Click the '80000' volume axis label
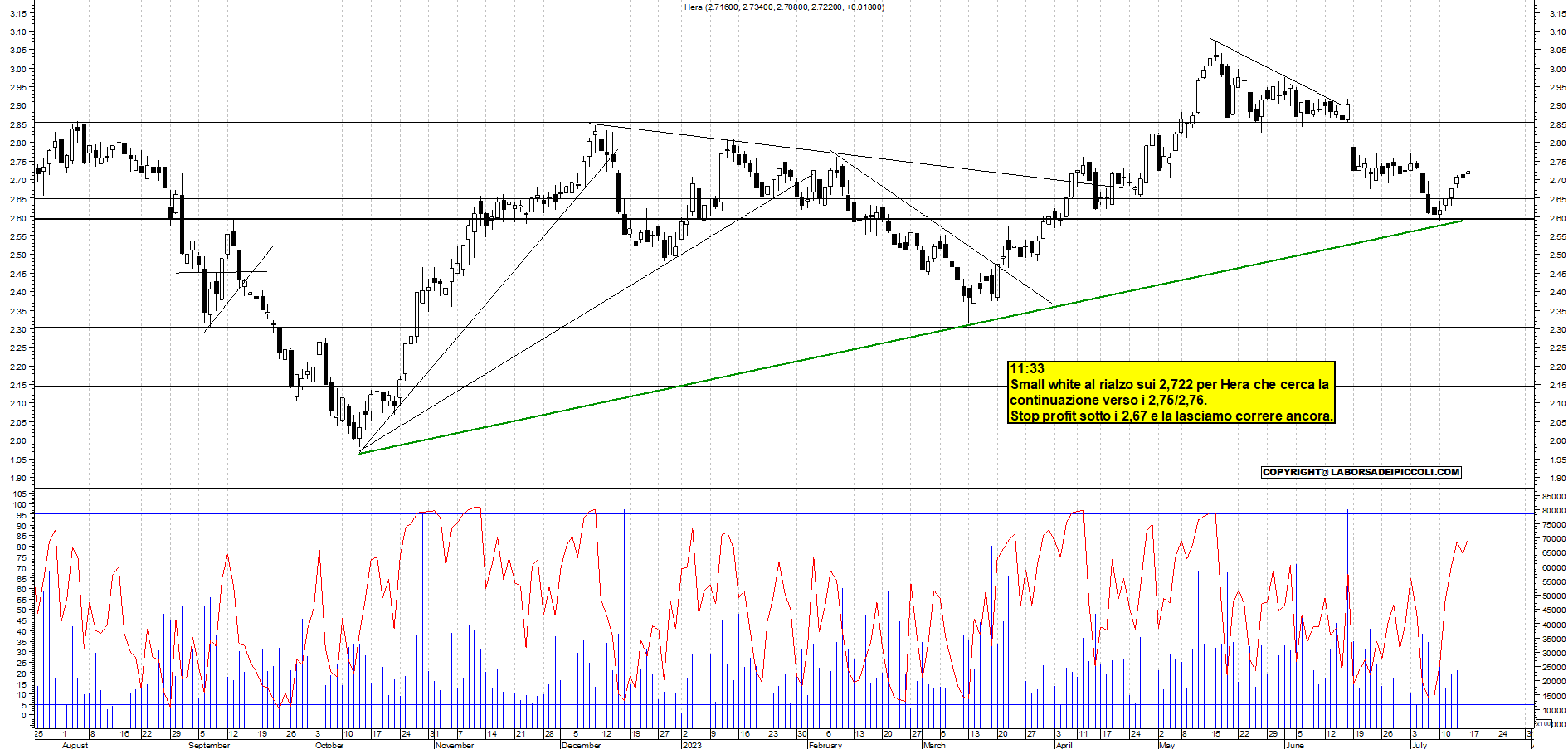Viewport: 1568px width, 749px height. coord(1554,511)
